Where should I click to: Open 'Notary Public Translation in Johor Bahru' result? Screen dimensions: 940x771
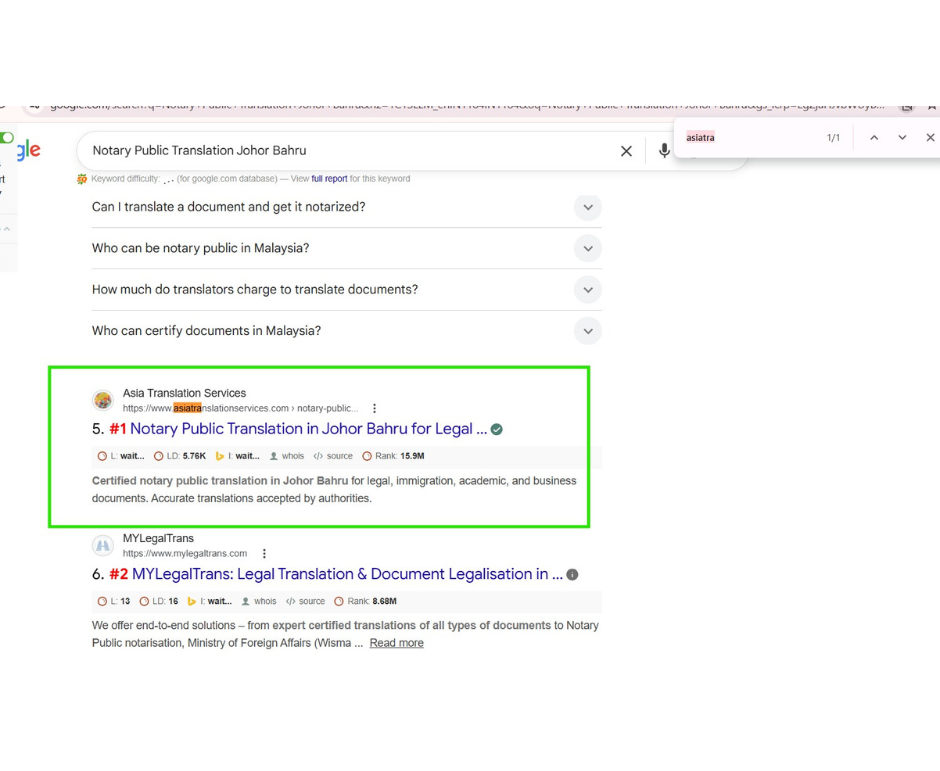[308, 429]
